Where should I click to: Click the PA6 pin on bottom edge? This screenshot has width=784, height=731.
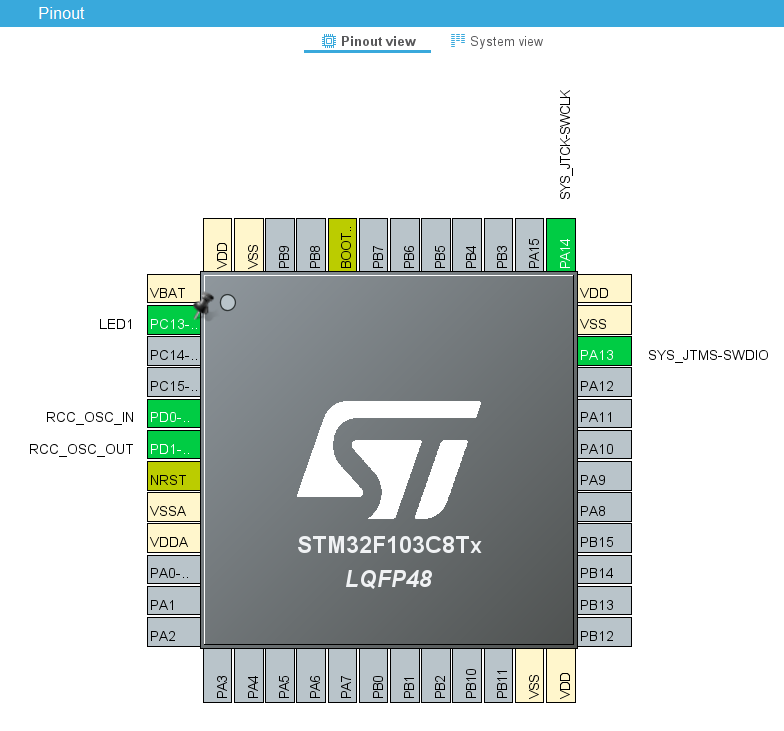tap(311, 676)
